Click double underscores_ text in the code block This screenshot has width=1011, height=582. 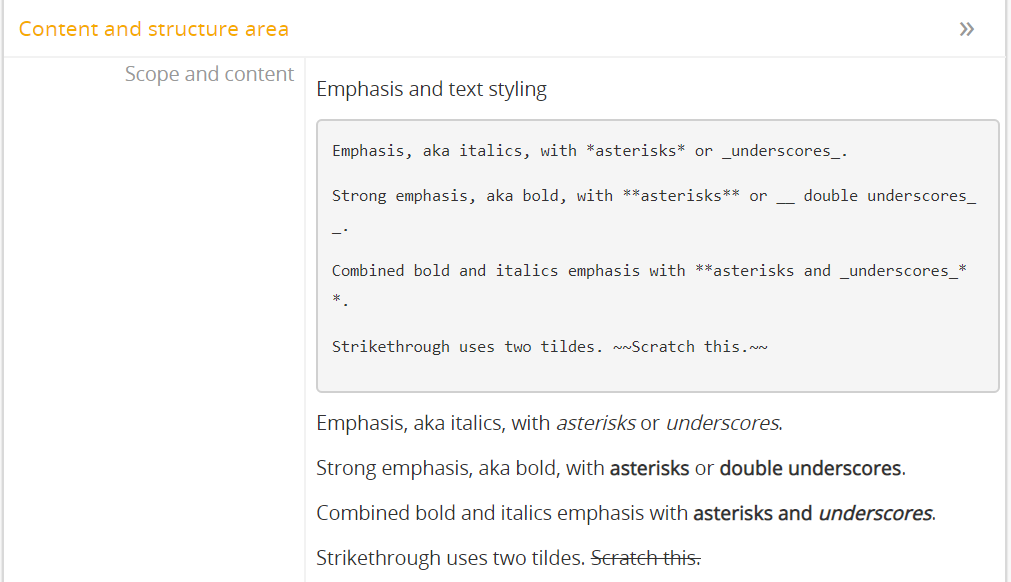(x=889, y=196)
